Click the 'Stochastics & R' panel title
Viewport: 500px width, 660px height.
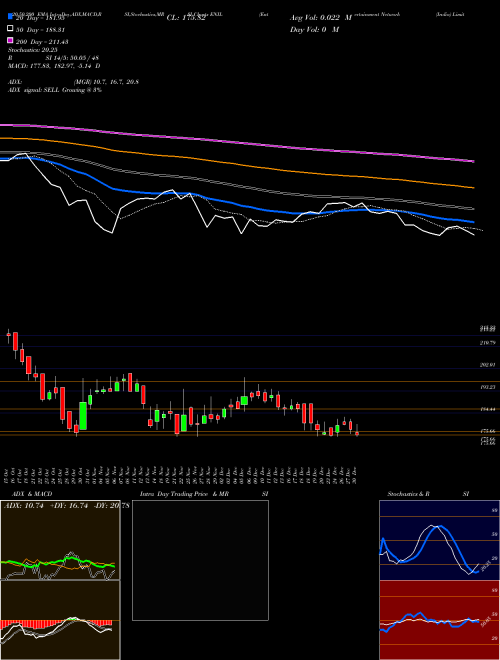point(408,494)
